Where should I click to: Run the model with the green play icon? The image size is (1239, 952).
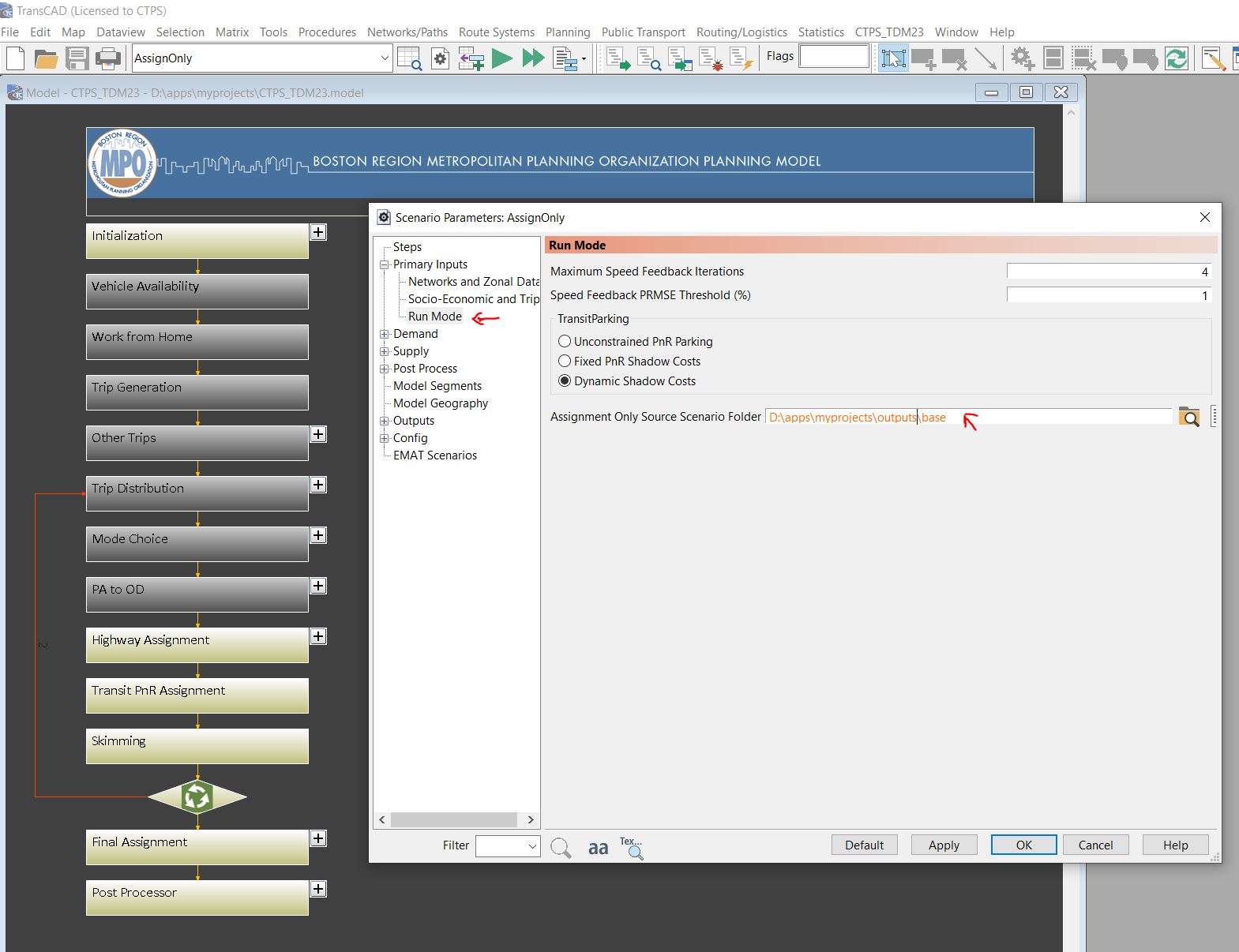(501, 58)
